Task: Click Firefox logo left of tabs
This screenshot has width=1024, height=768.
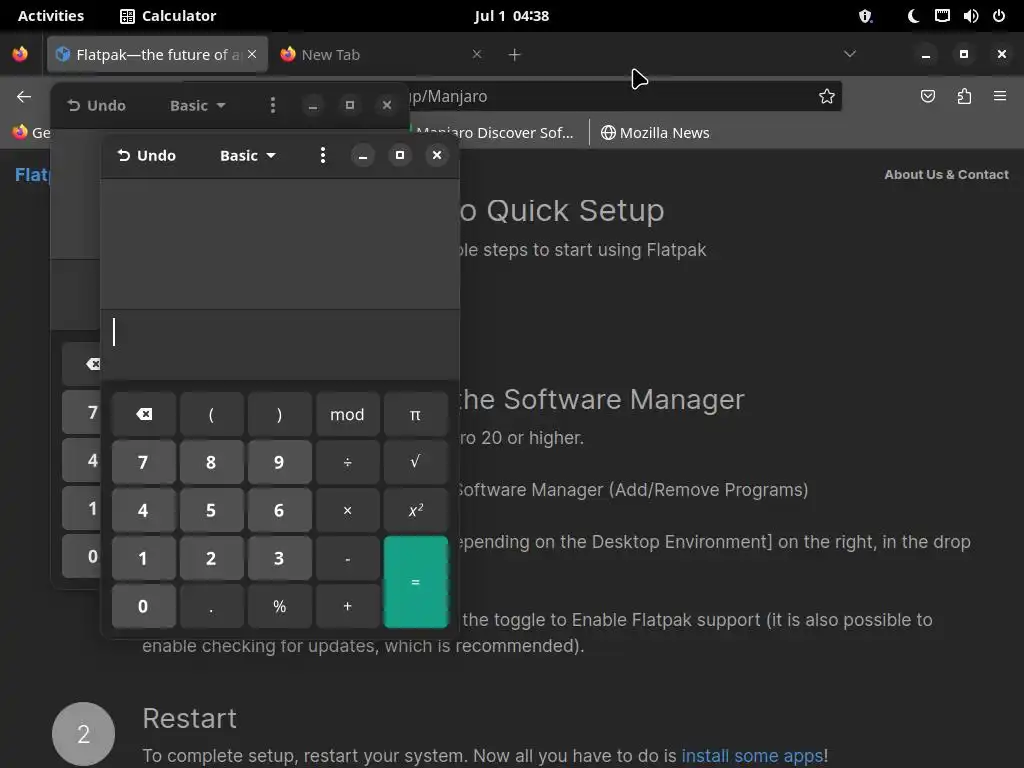Action: [x=20, y=54]
